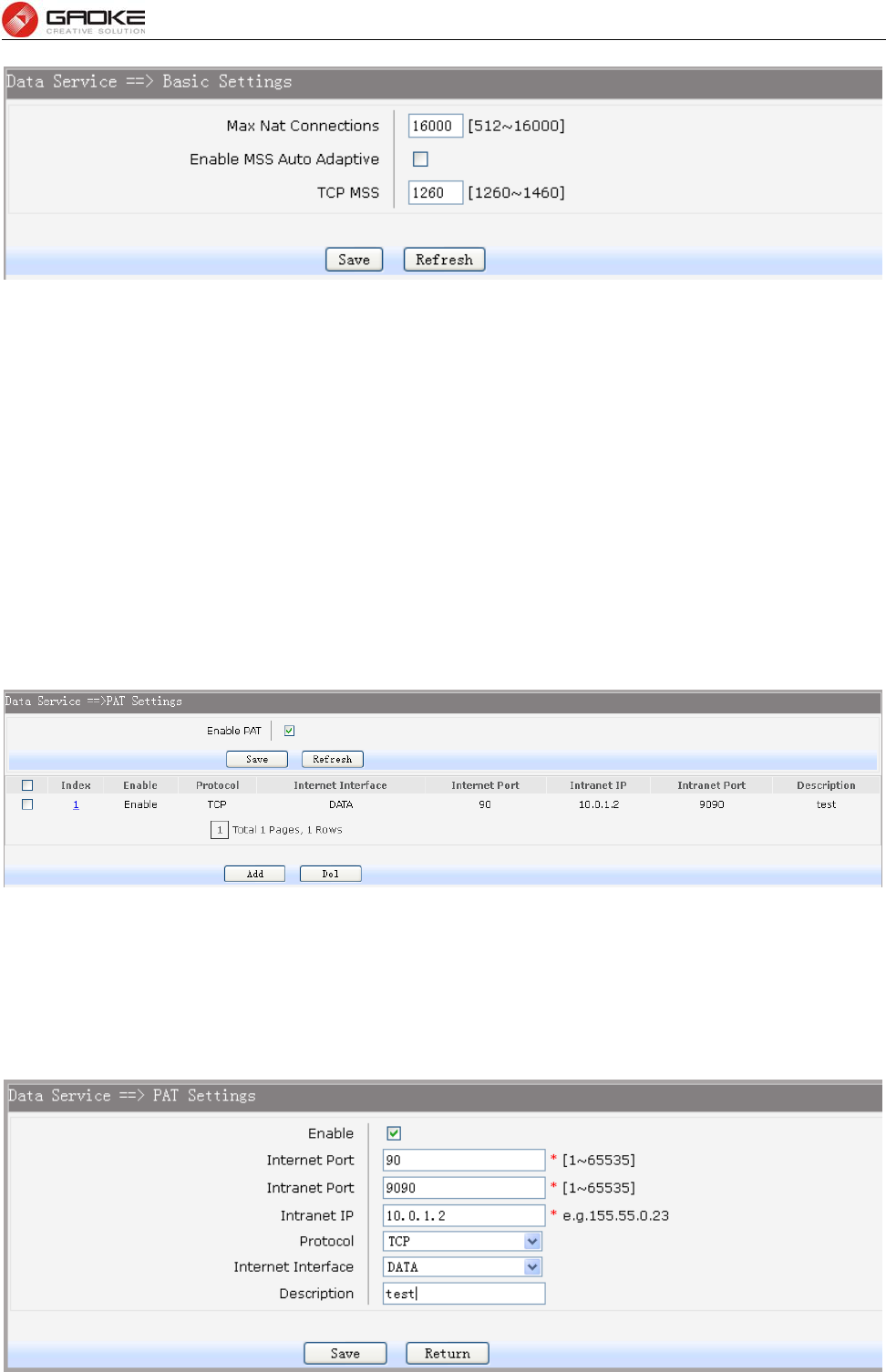Edit the Max Nat Connections field

(x=435, y=126)
